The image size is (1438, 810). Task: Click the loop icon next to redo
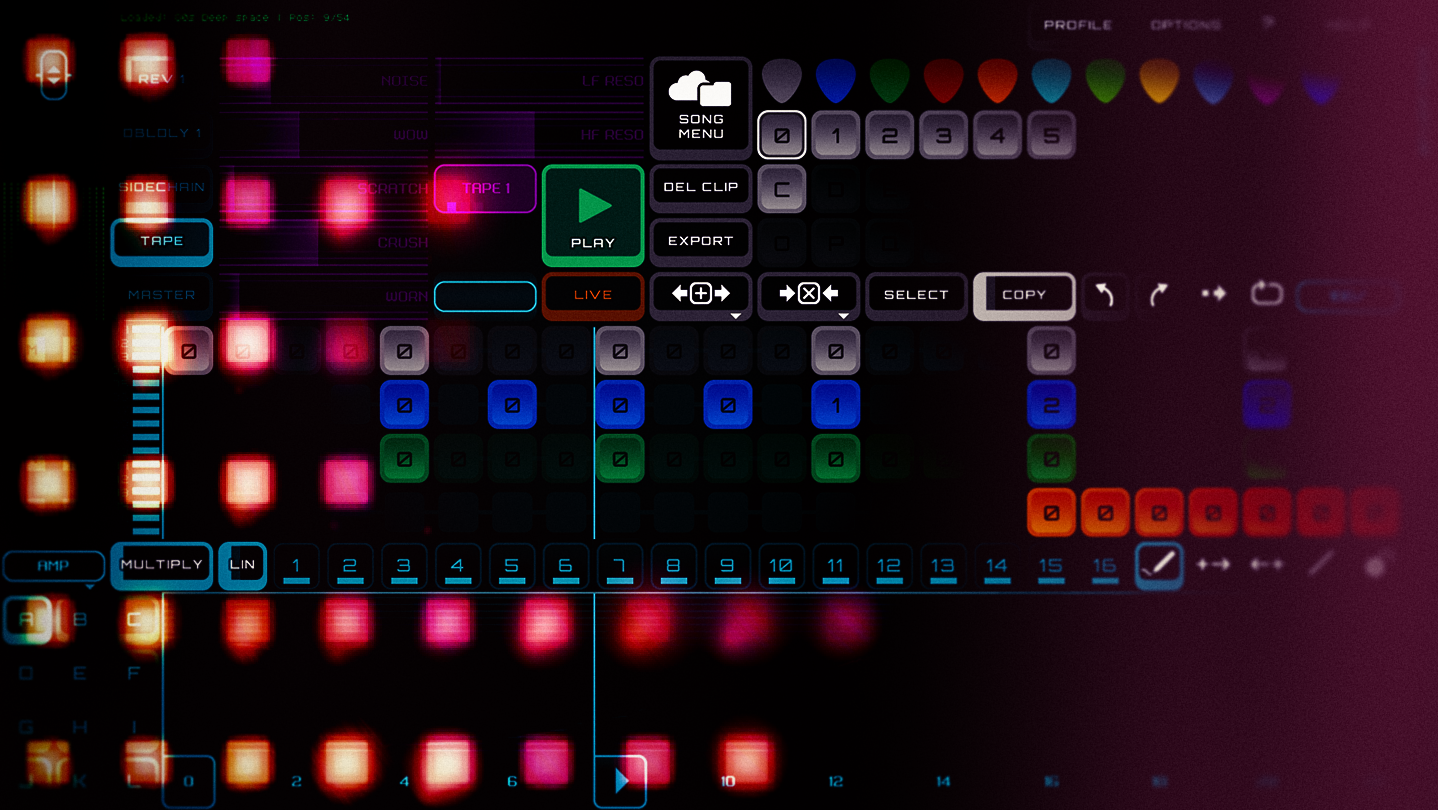click(x=1266, y=295)
